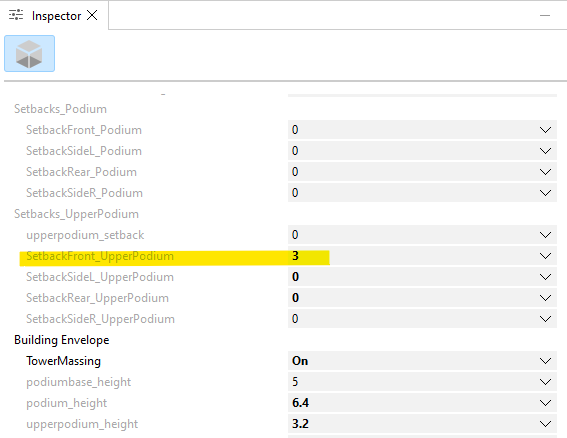
Task: Switch to the Inspector tab
Action: pos(56,16)
